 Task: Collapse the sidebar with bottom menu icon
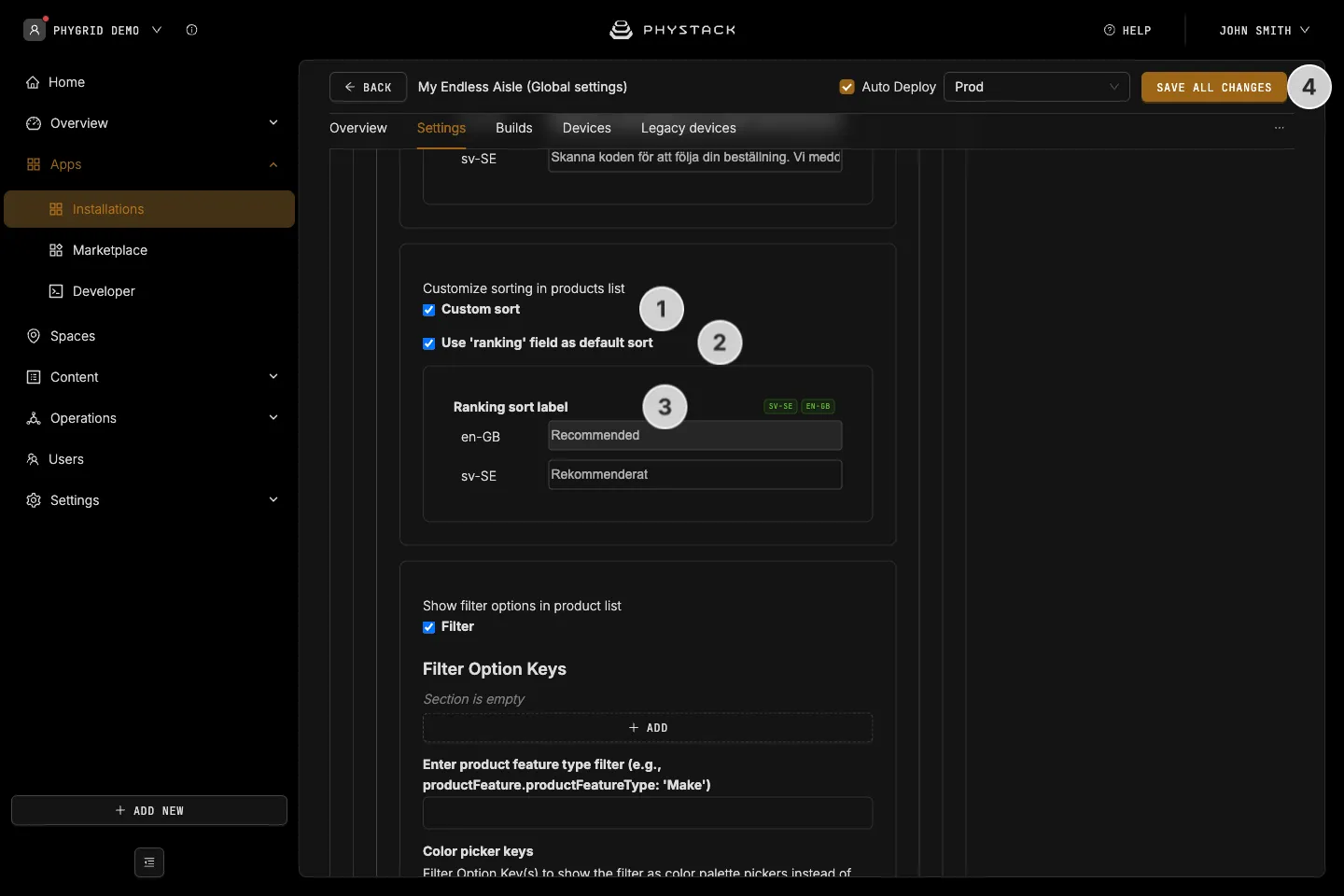(149, 862)
